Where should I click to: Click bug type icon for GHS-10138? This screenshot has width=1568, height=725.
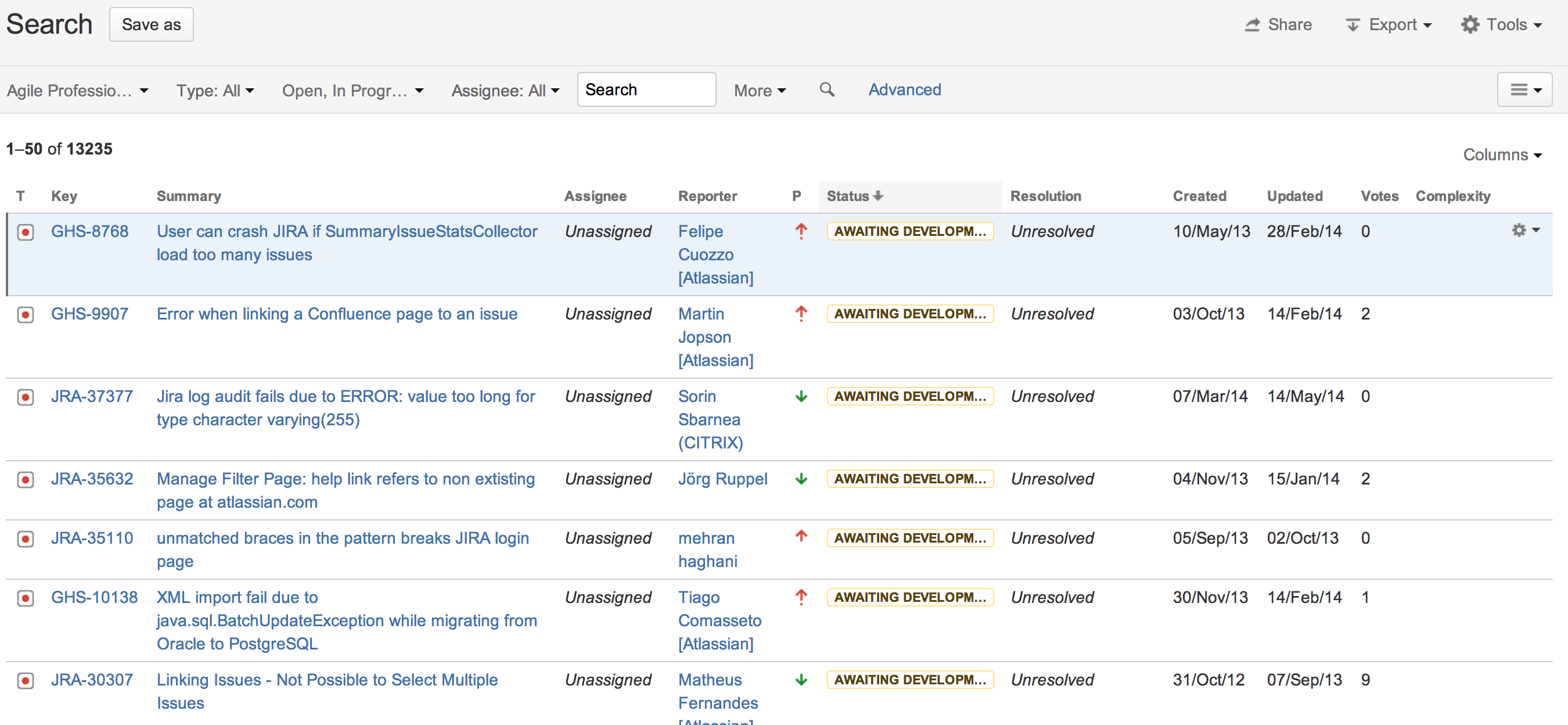(26, 598)
